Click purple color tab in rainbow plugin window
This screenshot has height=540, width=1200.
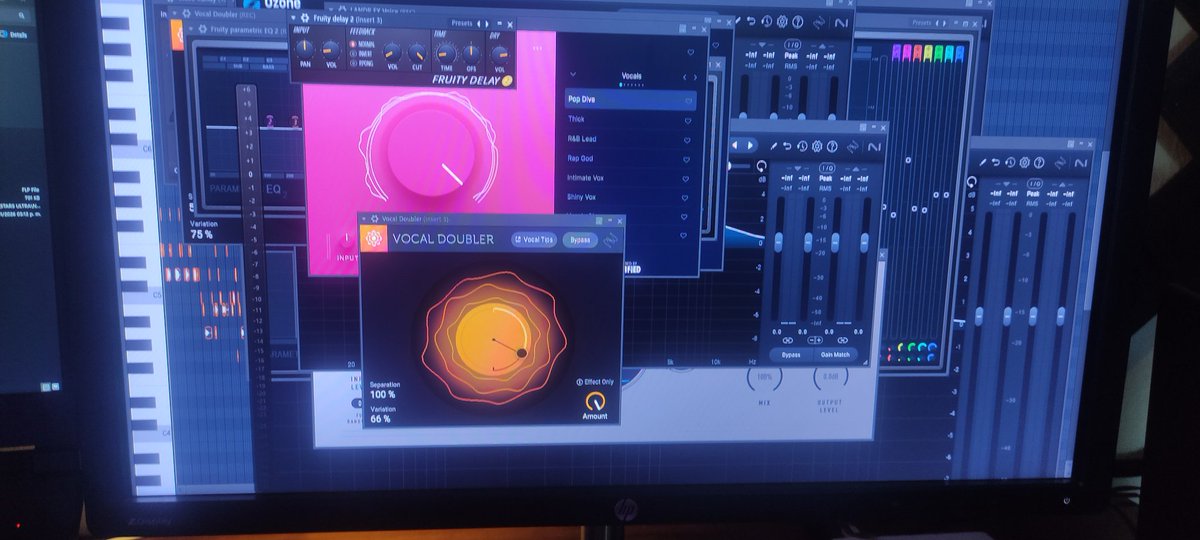point(897,52)
